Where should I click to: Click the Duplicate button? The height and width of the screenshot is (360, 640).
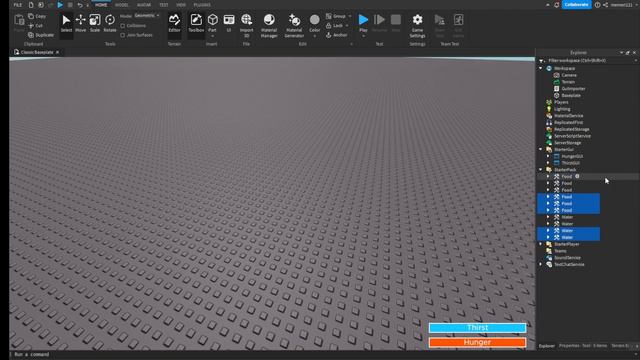41,35
